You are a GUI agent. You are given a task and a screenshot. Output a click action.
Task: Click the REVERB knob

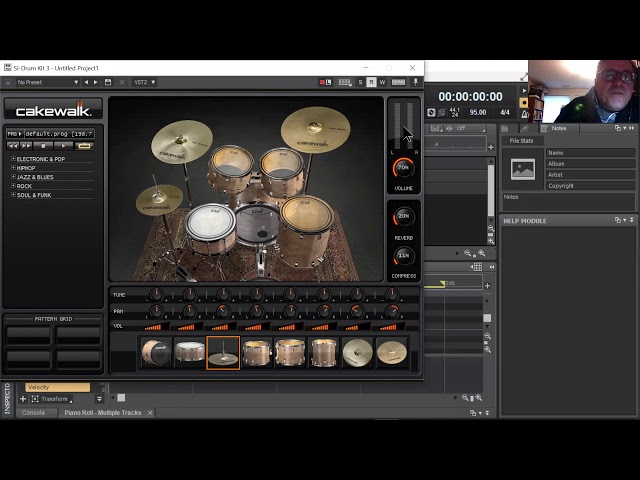404,217
